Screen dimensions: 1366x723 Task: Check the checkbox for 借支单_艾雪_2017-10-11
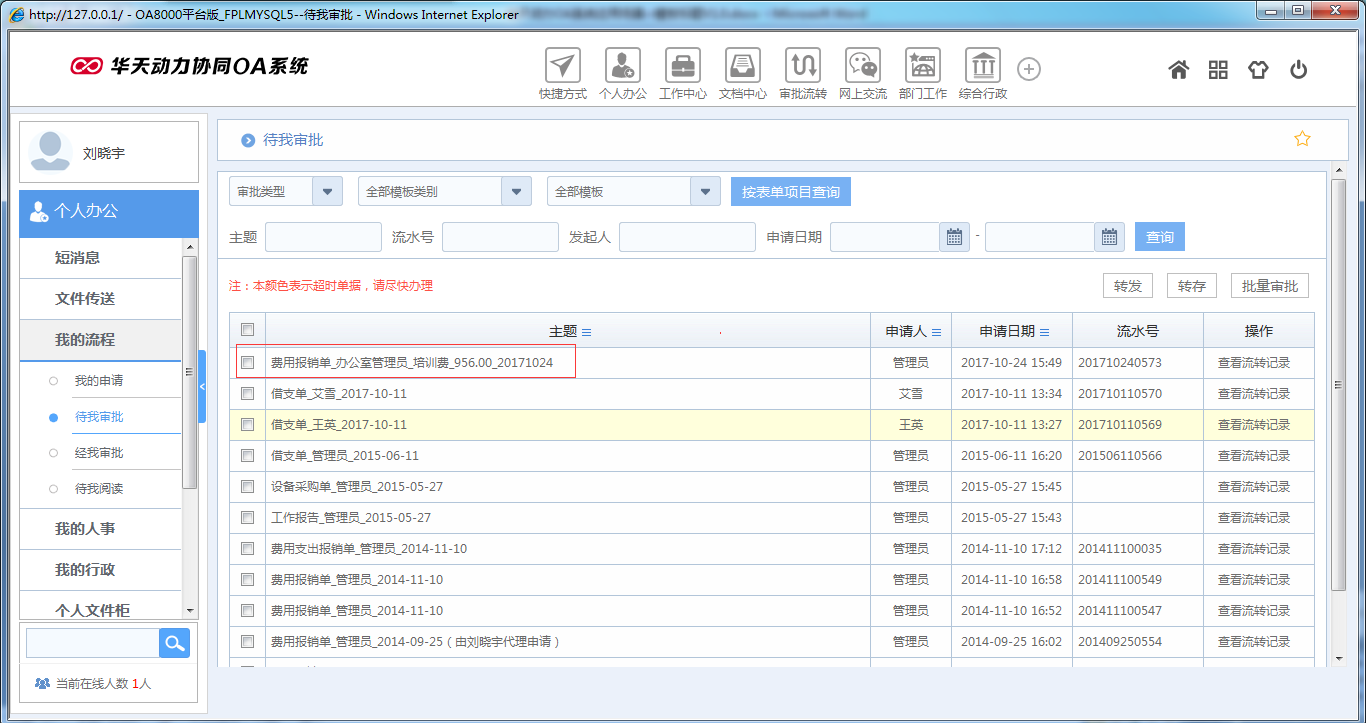click(x=247, y=393)
